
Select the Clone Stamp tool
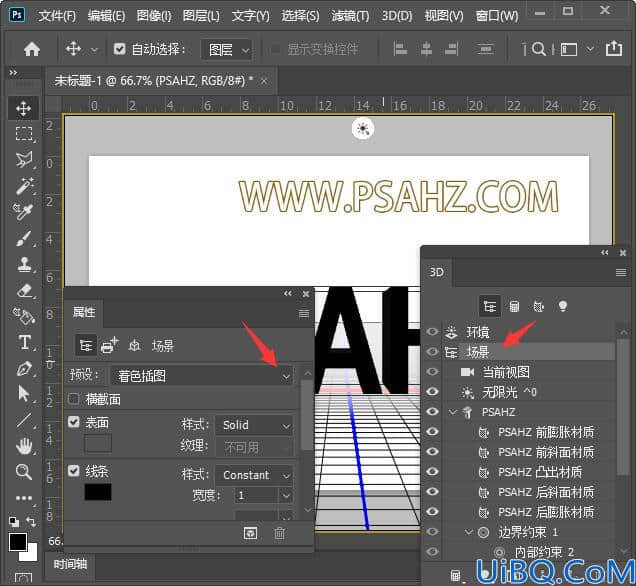coord(24,264)
